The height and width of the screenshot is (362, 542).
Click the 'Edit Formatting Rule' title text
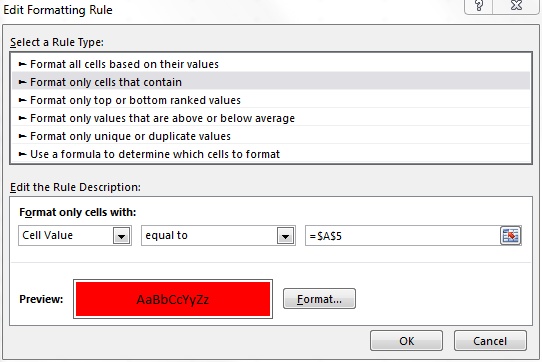click(x=58, y=10)
